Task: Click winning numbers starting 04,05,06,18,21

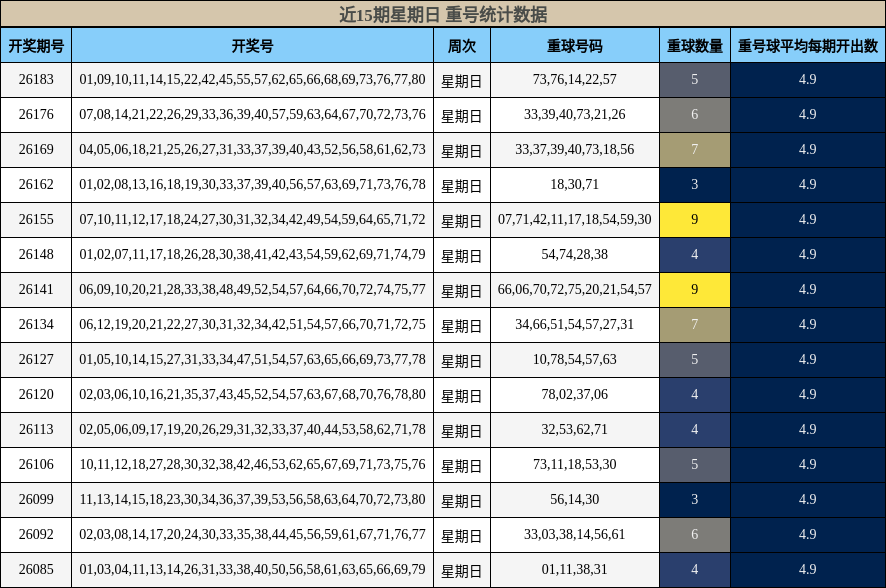Action: (253, 150)
